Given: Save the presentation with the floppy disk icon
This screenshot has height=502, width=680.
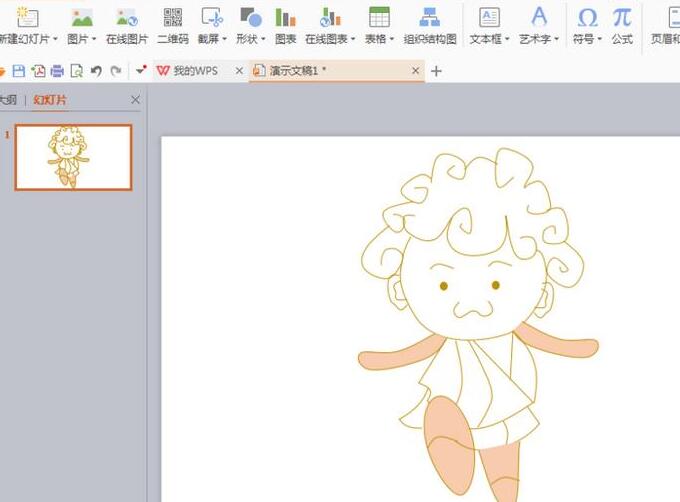Looking at the screenshot, I should 19,71.
